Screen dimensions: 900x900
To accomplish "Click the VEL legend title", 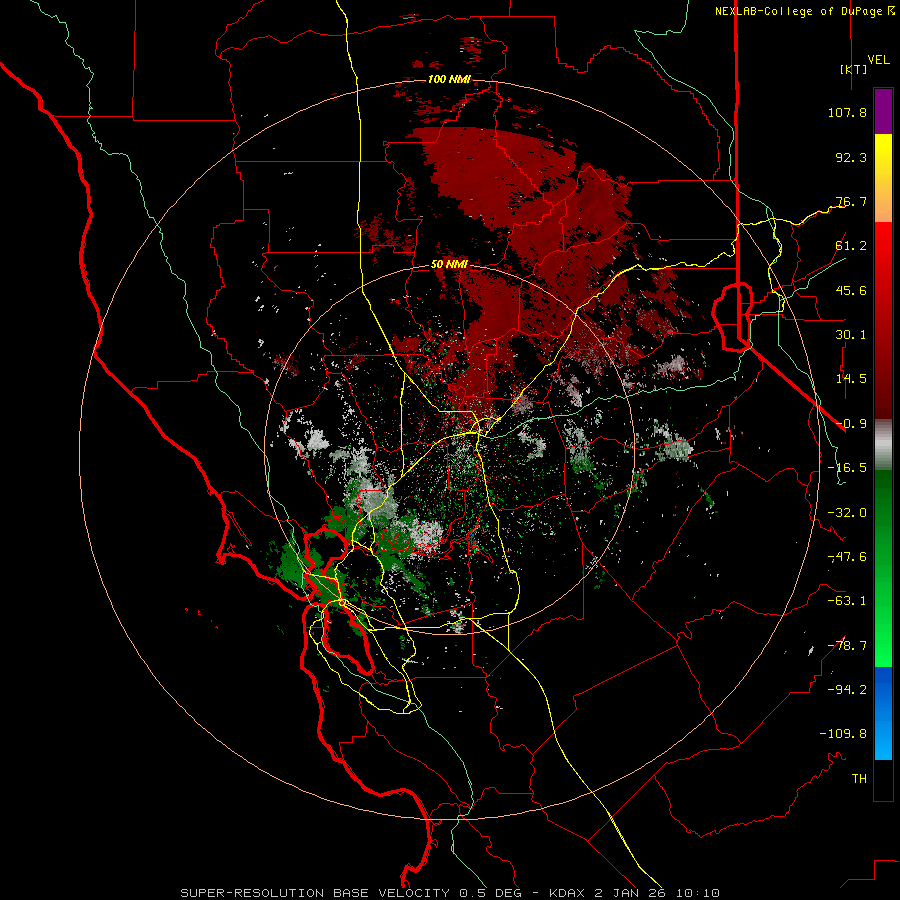I will click(879, 59).
